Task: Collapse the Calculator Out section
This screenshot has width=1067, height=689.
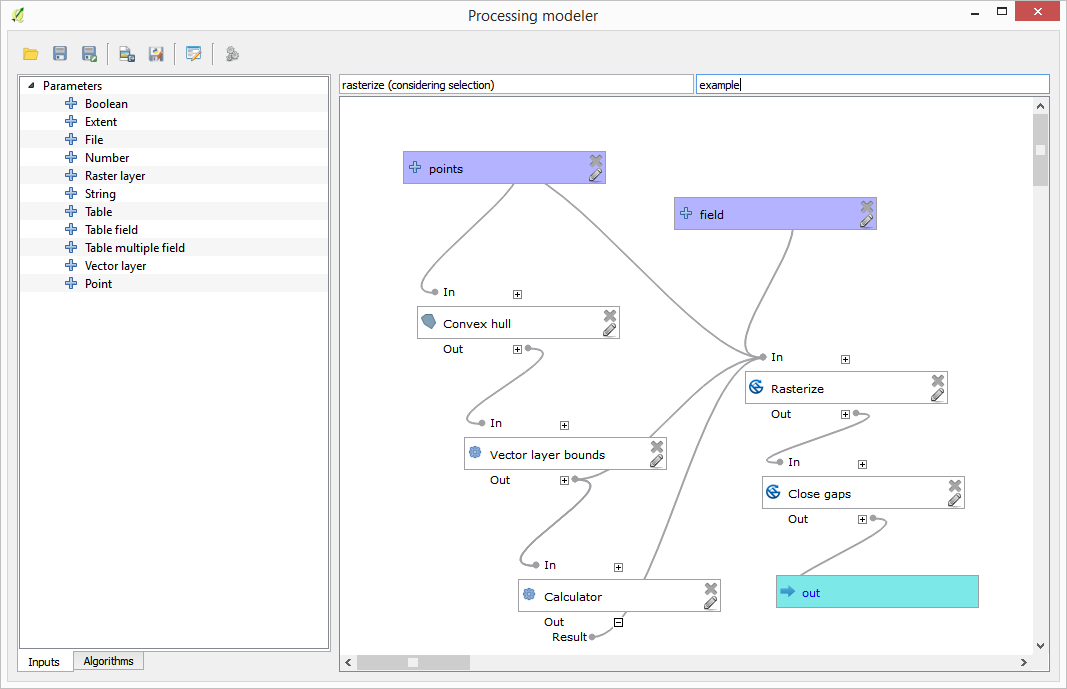Action: click(618, 622)
